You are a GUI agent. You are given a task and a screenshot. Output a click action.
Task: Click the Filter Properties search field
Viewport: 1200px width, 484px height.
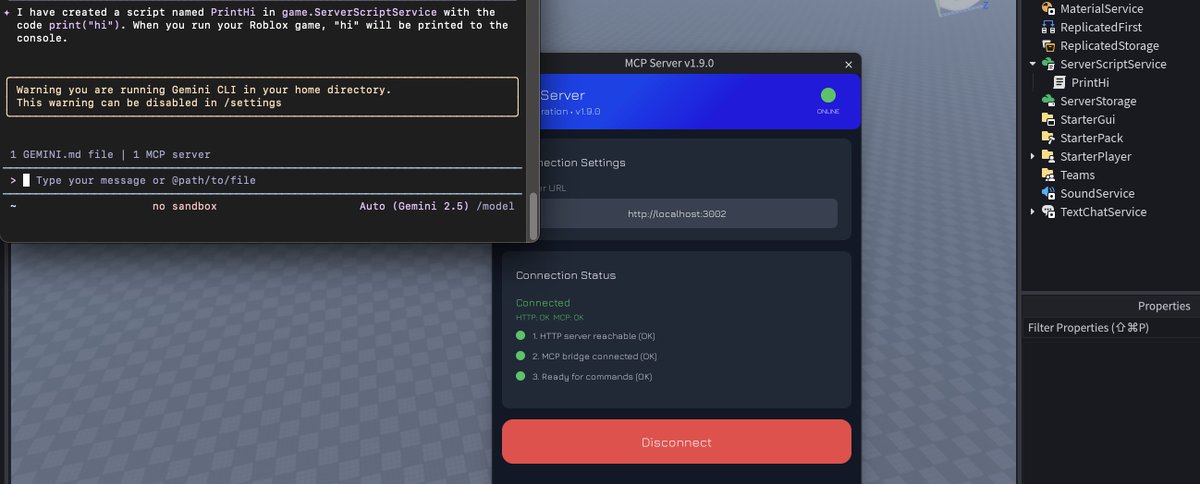click(x=1110, y=328)
